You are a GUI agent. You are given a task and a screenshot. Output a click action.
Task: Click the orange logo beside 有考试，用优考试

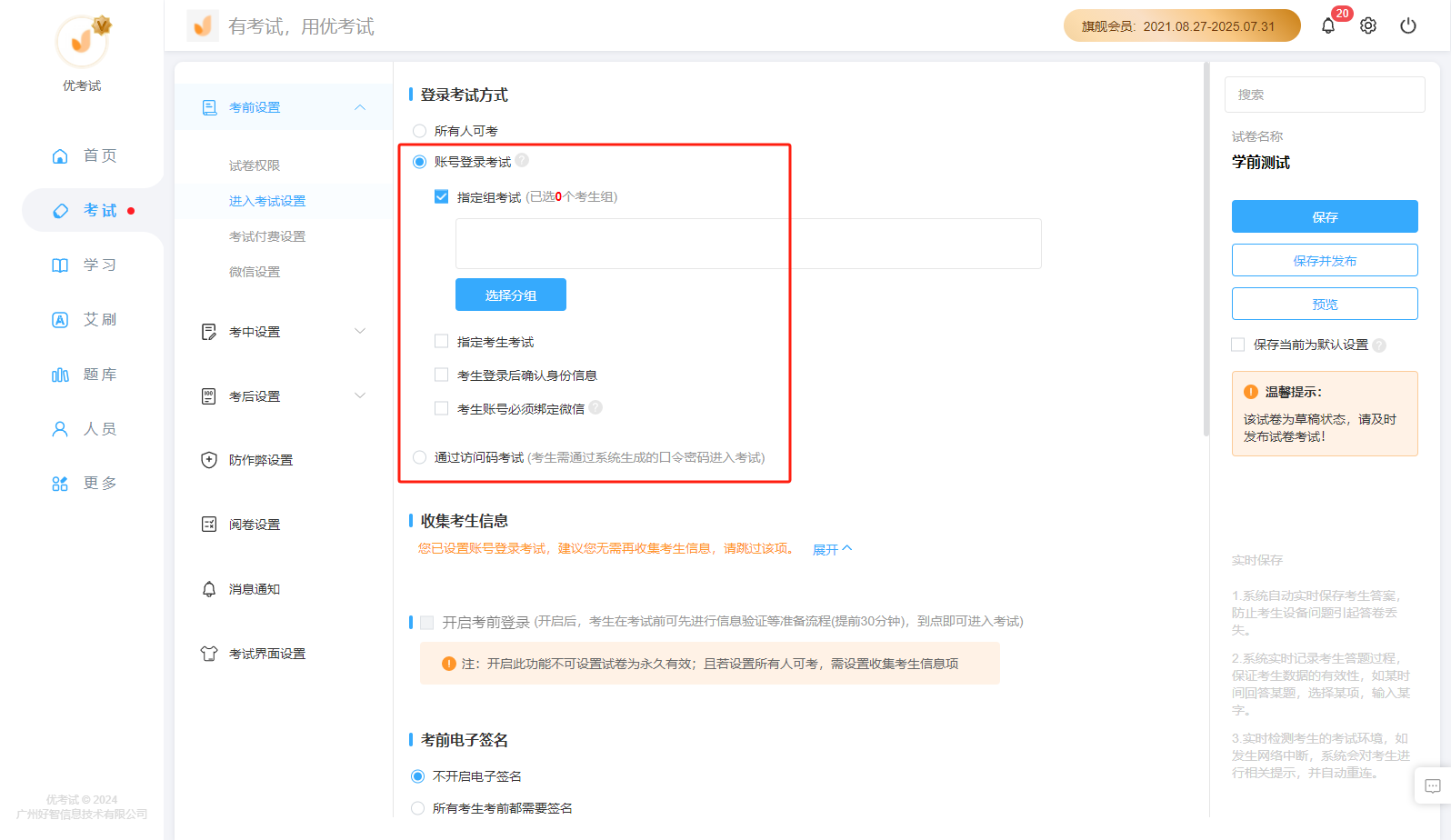(x=203, y=25)
